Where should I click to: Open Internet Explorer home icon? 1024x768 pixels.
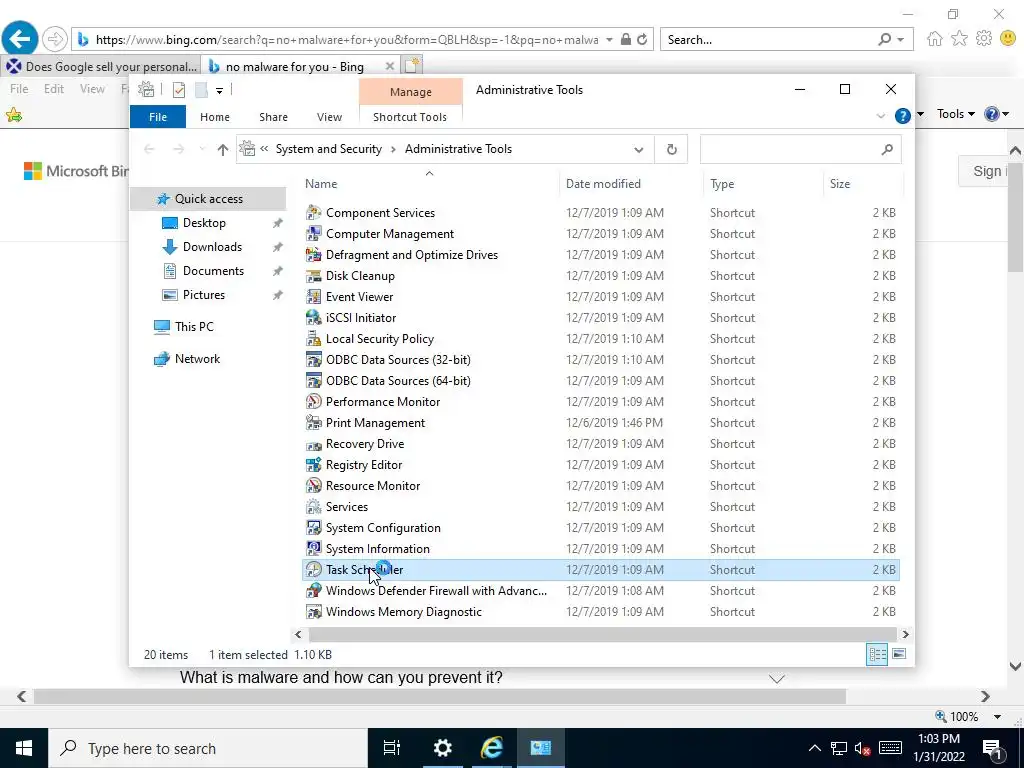[935, 39]
